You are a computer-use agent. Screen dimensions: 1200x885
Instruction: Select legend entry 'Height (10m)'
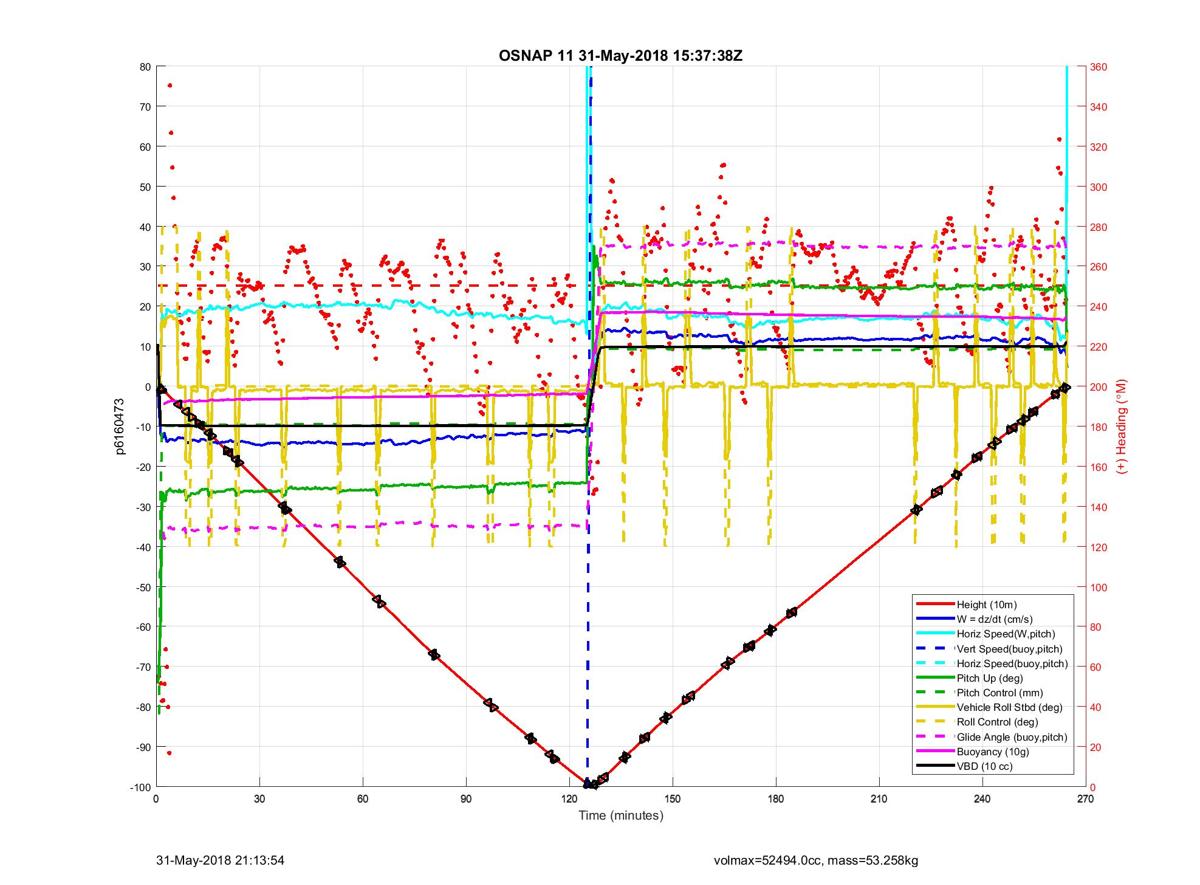tap(988, 605)
